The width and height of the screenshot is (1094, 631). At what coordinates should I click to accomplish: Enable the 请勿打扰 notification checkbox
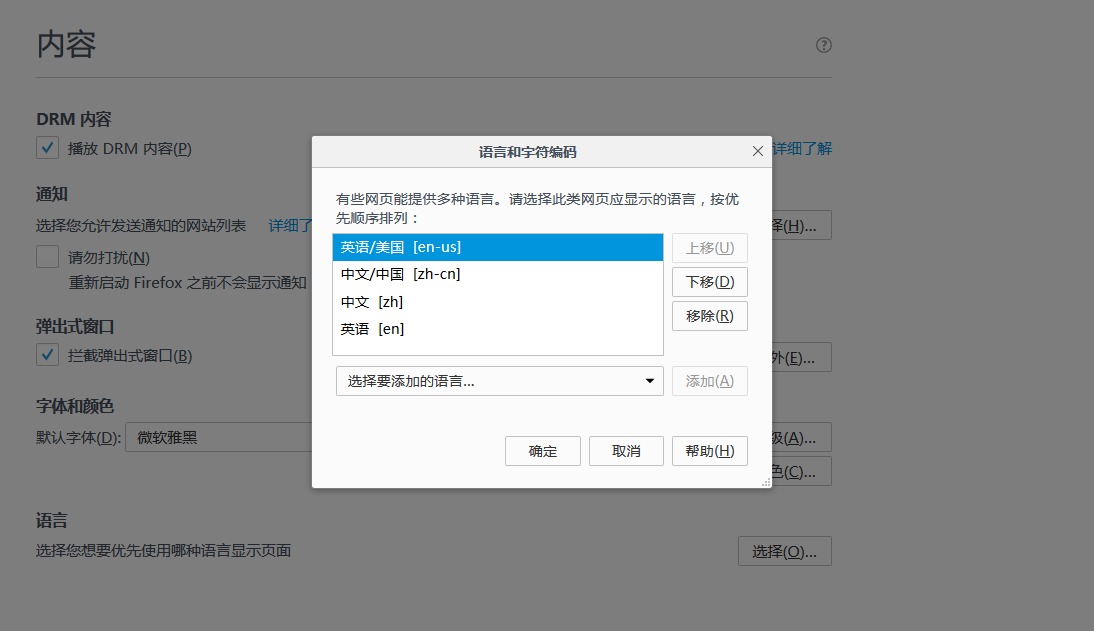[x=46, y=257]
